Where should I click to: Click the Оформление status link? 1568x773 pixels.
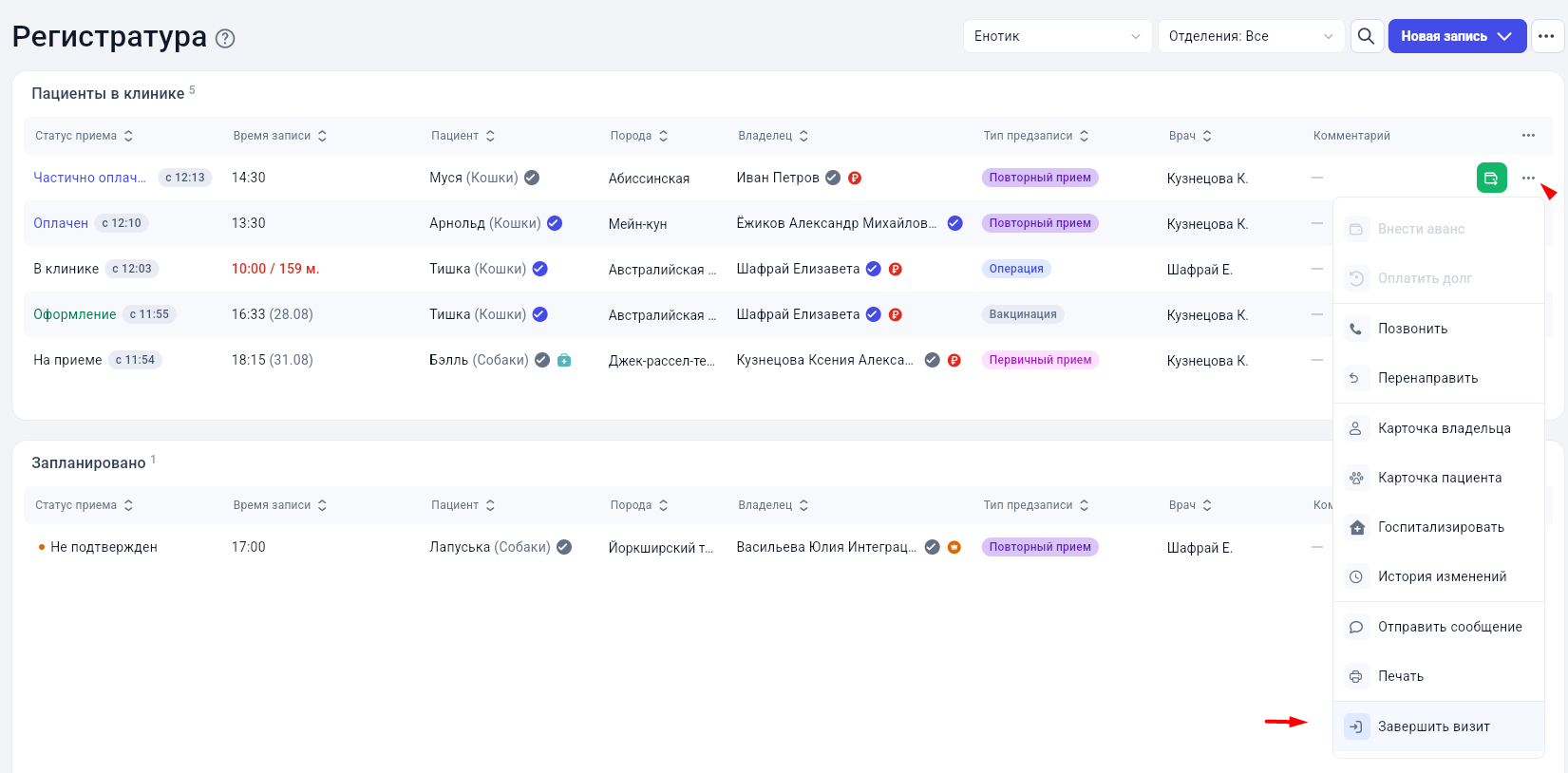click(75, 314)
